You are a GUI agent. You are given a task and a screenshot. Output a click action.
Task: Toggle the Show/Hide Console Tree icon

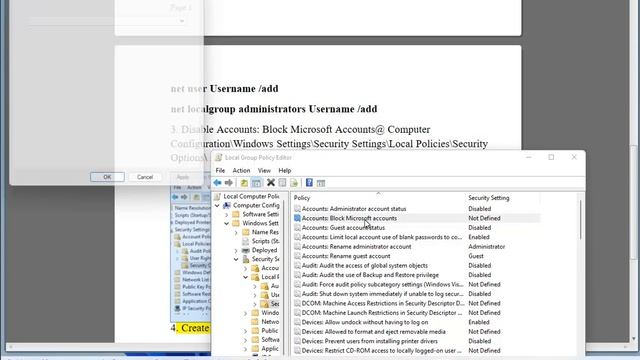tap(256, 183)
